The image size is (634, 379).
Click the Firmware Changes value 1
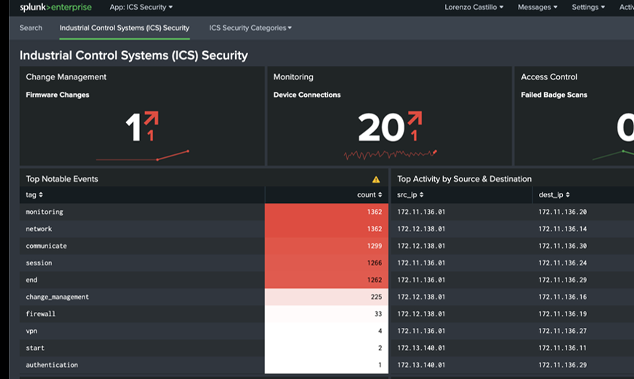[133, 127]
